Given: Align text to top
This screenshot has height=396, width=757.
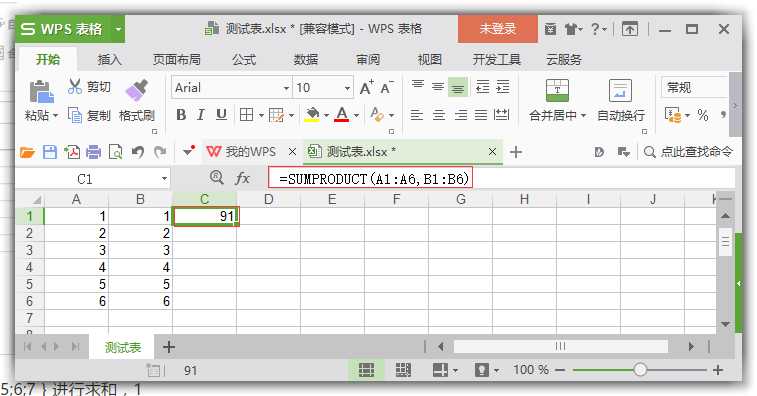Looking at the screenshot, I should click(418, 86).
